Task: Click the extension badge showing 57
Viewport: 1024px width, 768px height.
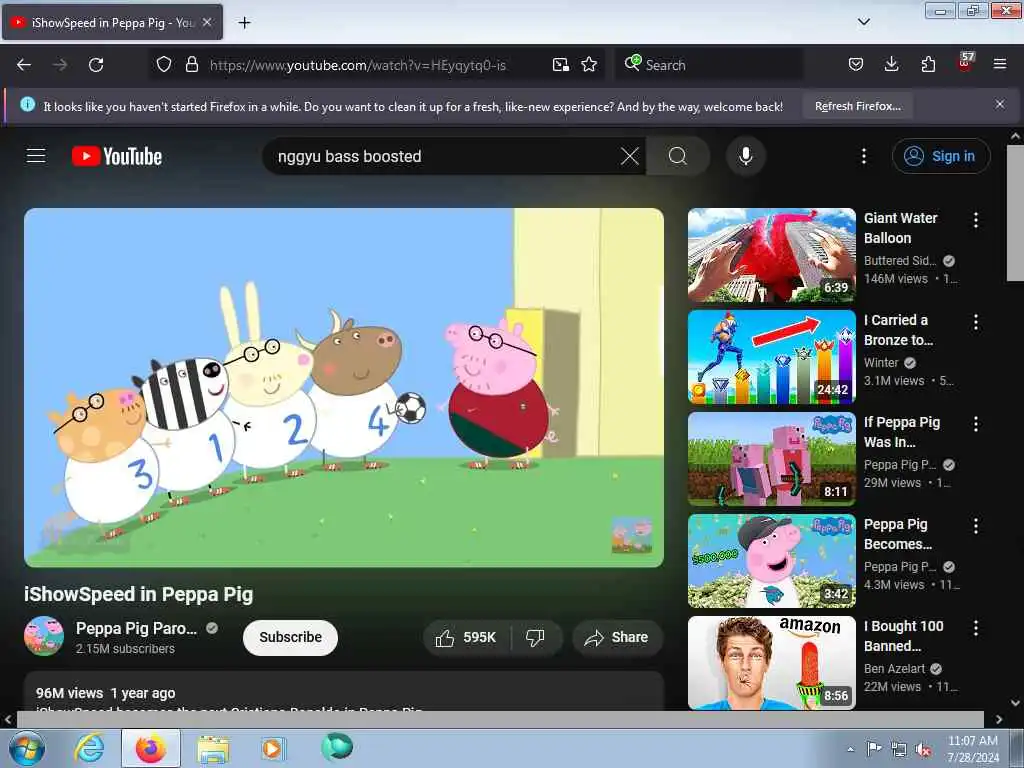Action: (x=966, y=62)
